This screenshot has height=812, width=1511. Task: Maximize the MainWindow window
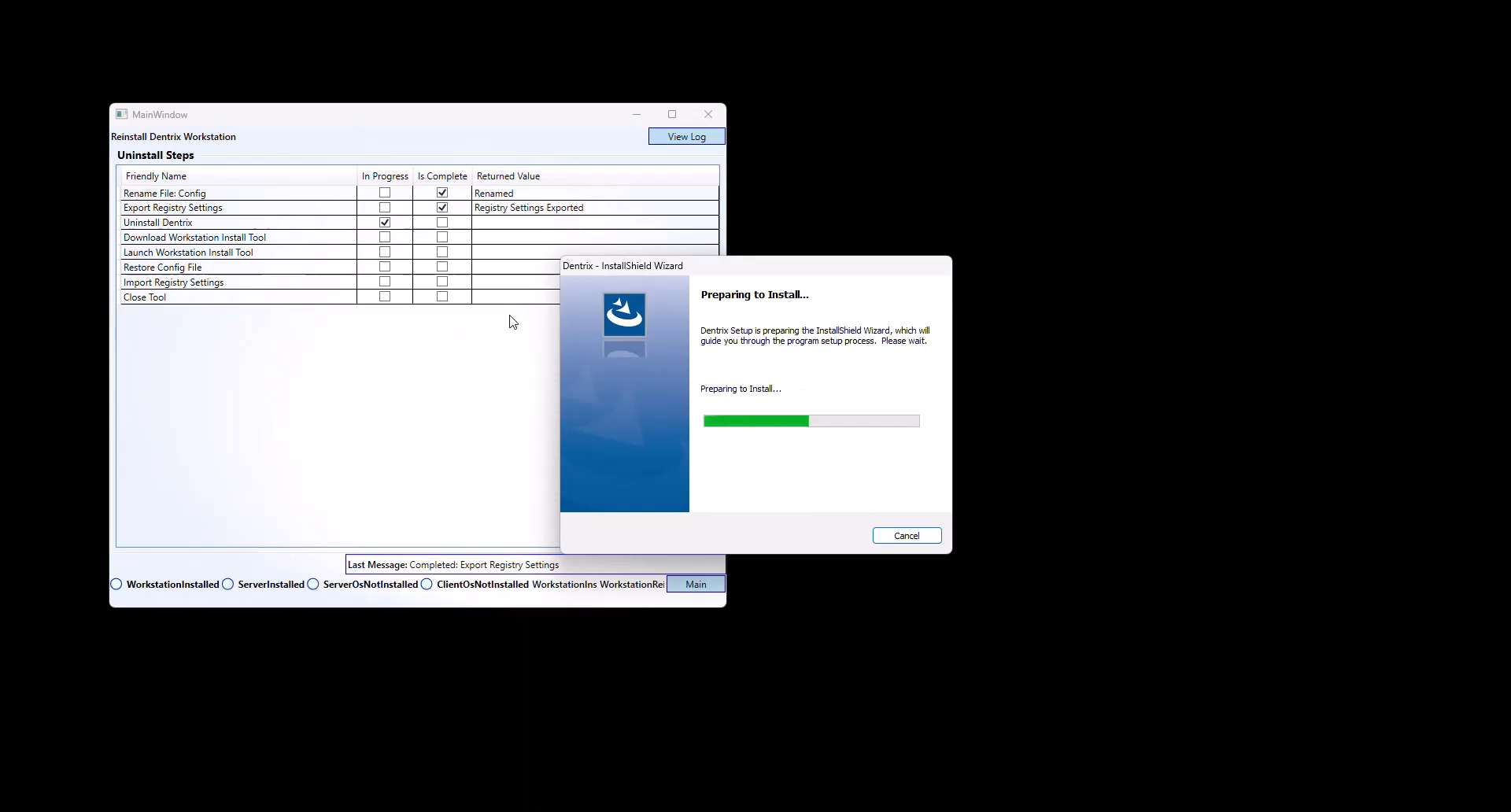[x=672, y=114]
